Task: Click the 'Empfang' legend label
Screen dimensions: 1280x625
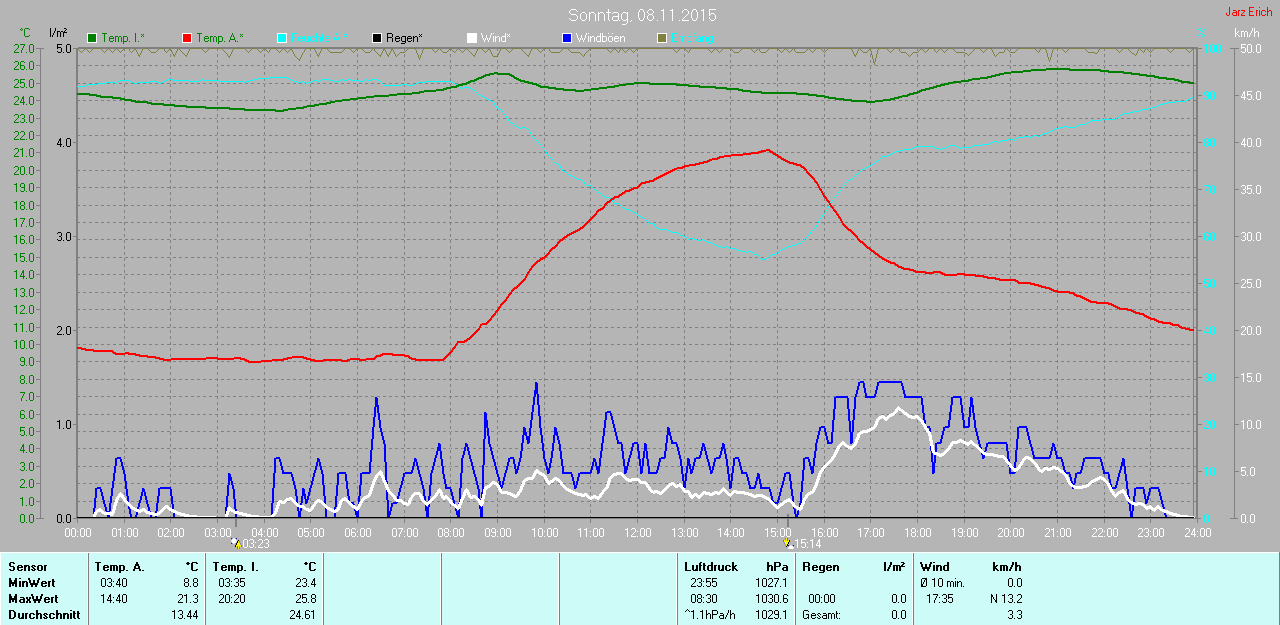Action: point(692,38)
